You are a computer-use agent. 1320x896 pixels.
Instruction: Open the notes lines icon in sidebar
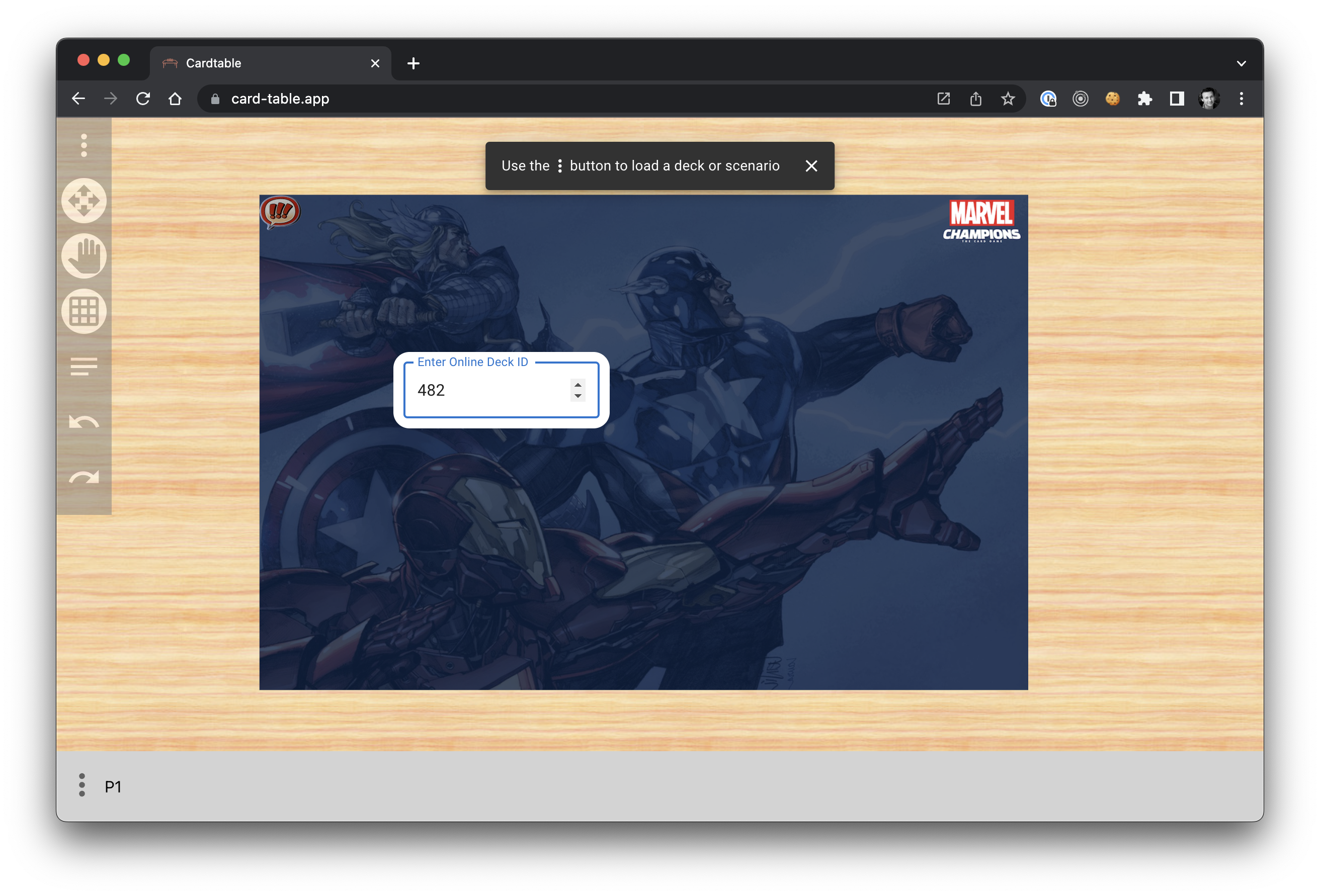click(x=84, y=366)
